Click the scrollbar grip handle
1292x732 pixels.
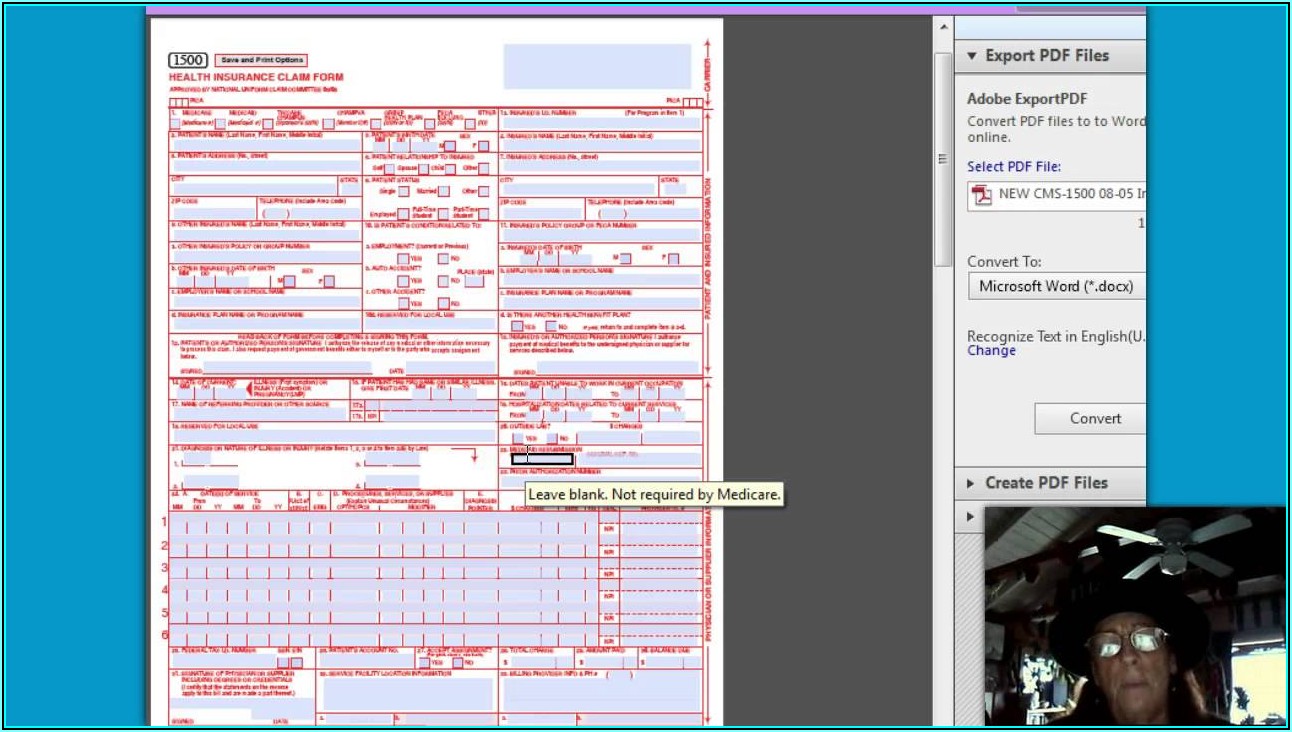tap(942, 159)
